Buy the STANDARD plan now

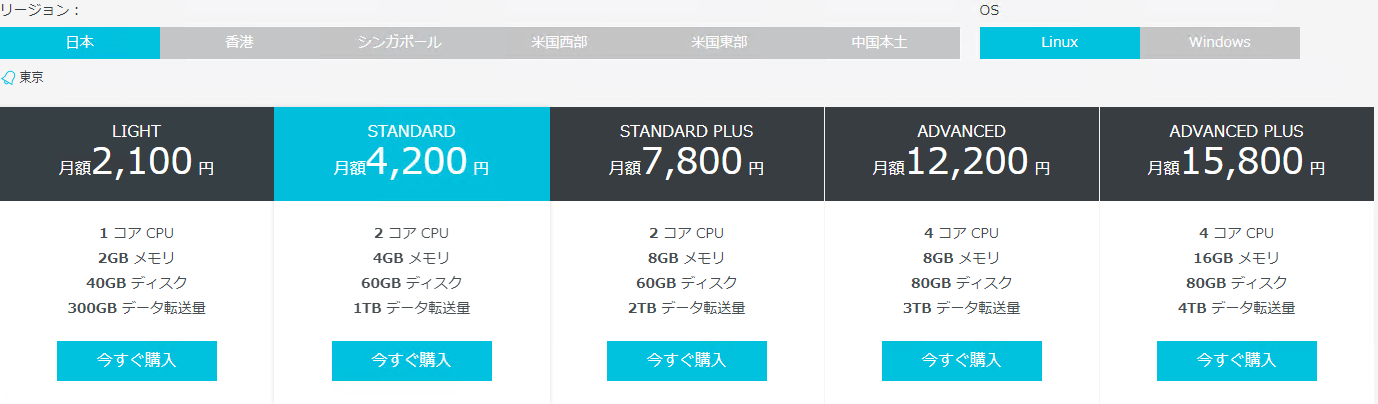pyautogui.click(x=412, y=361)
